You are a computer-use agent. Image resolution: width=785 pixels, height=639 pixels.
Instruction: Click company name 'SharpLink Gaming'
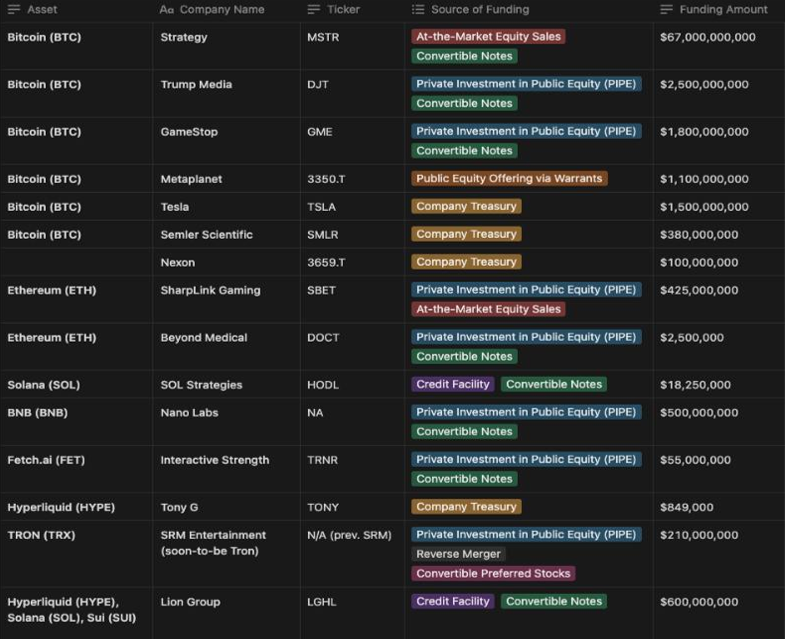(x=210, y=290)
